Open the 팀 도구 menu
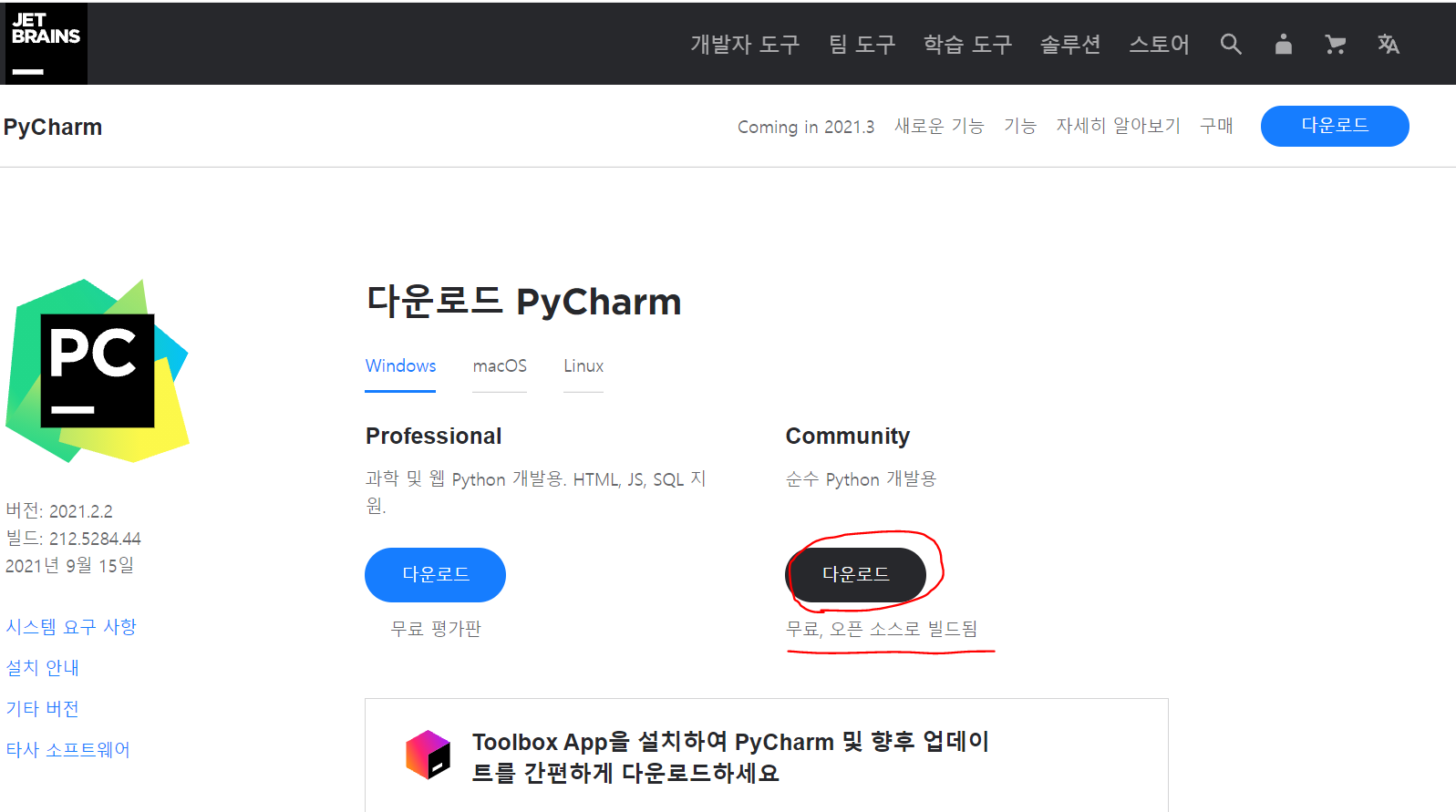The height and width of the screenshot is (812, 1456). coord(862,44)
